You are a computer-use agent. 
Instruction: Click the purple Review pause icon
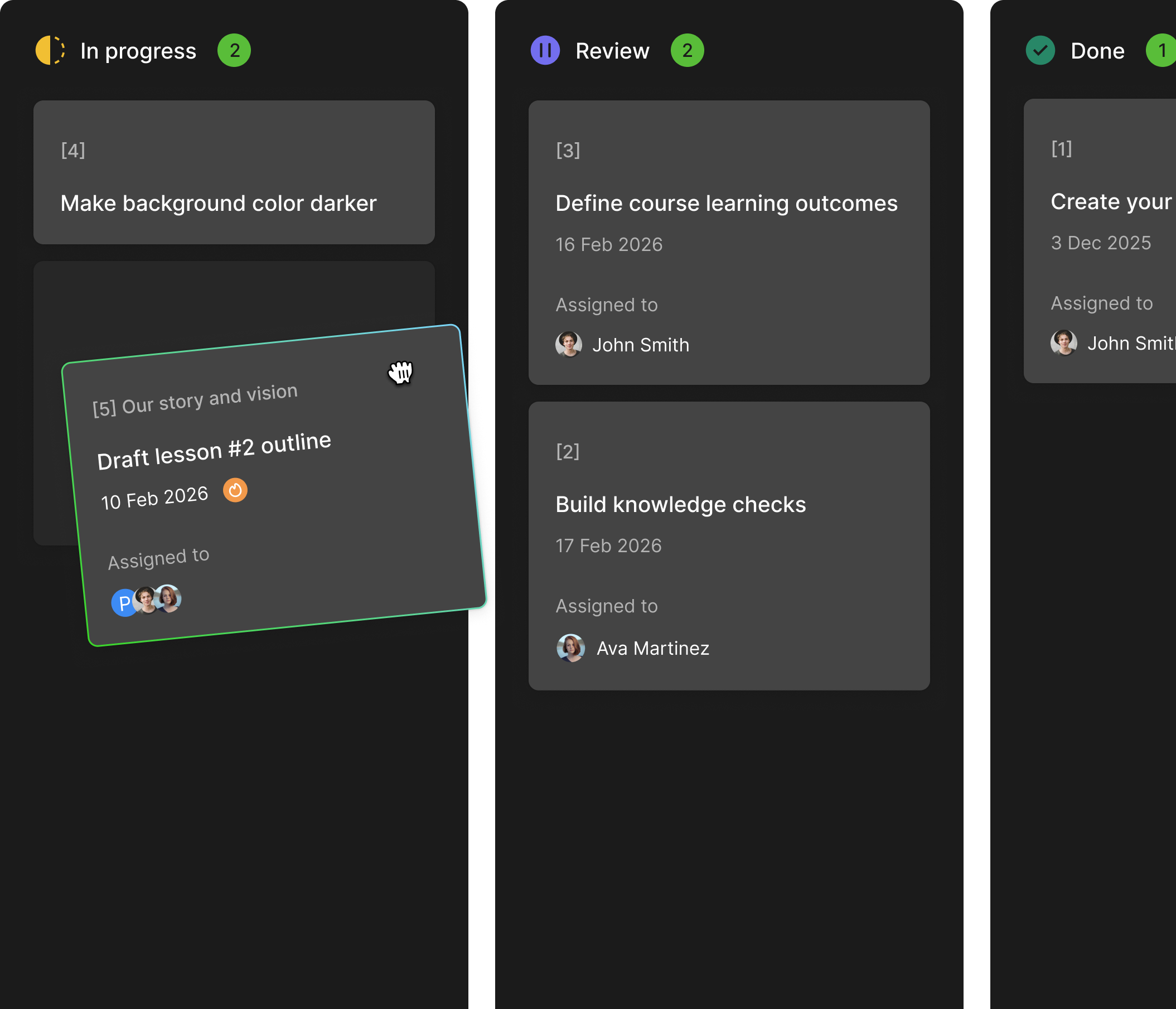point(545,51)
